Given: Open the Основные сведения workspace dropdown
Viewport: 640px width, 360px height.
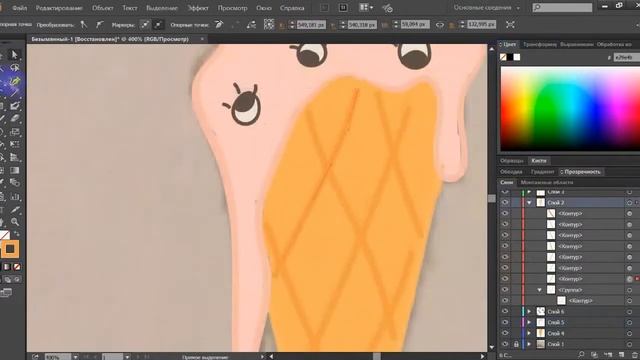Looking at the screenshot, I should click(x=487, y=8).
